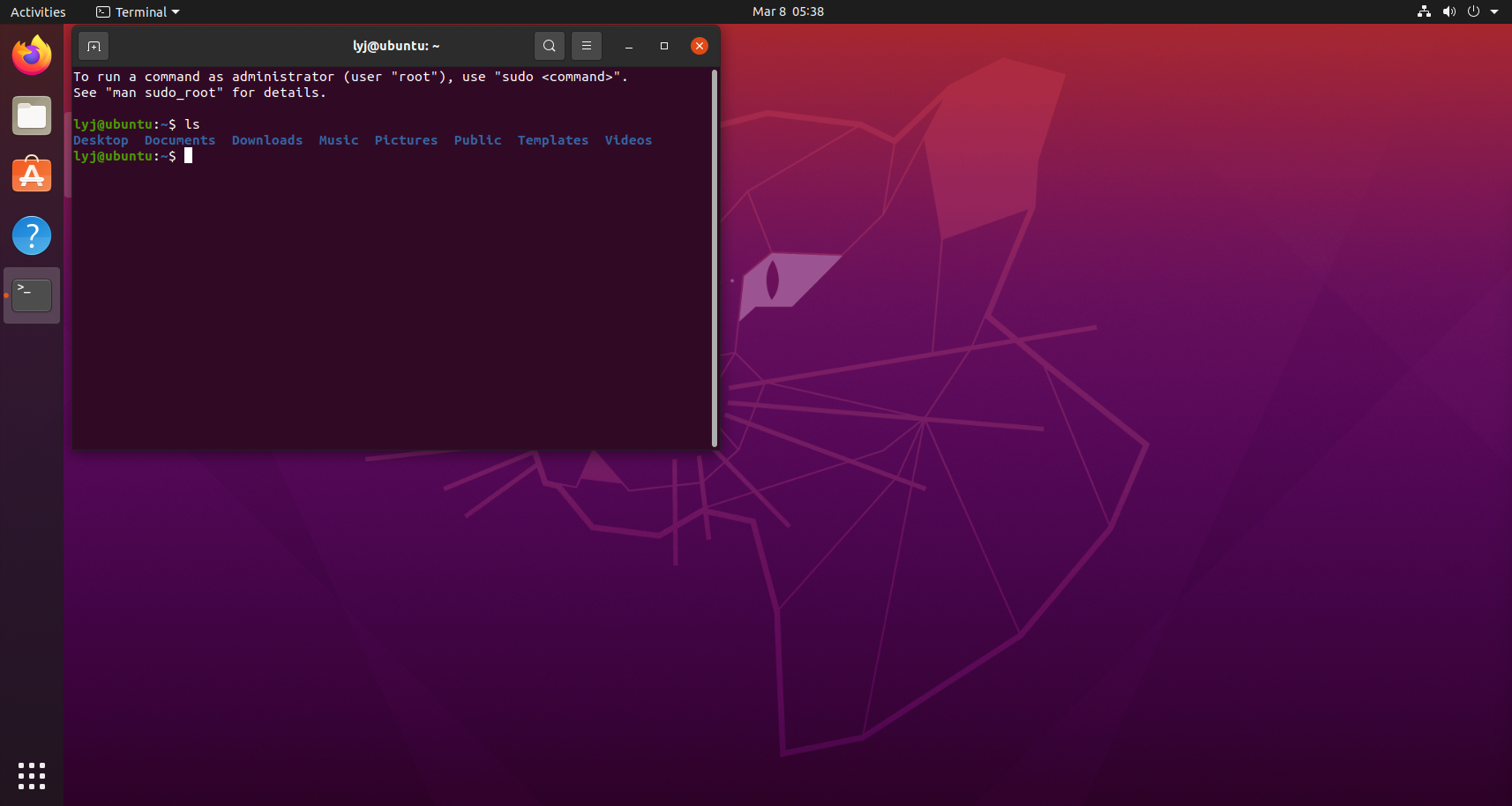Open a new terminal tab
Viewport: 1512px width, 806px height.
pyautogui.click(x=94, y=46)
